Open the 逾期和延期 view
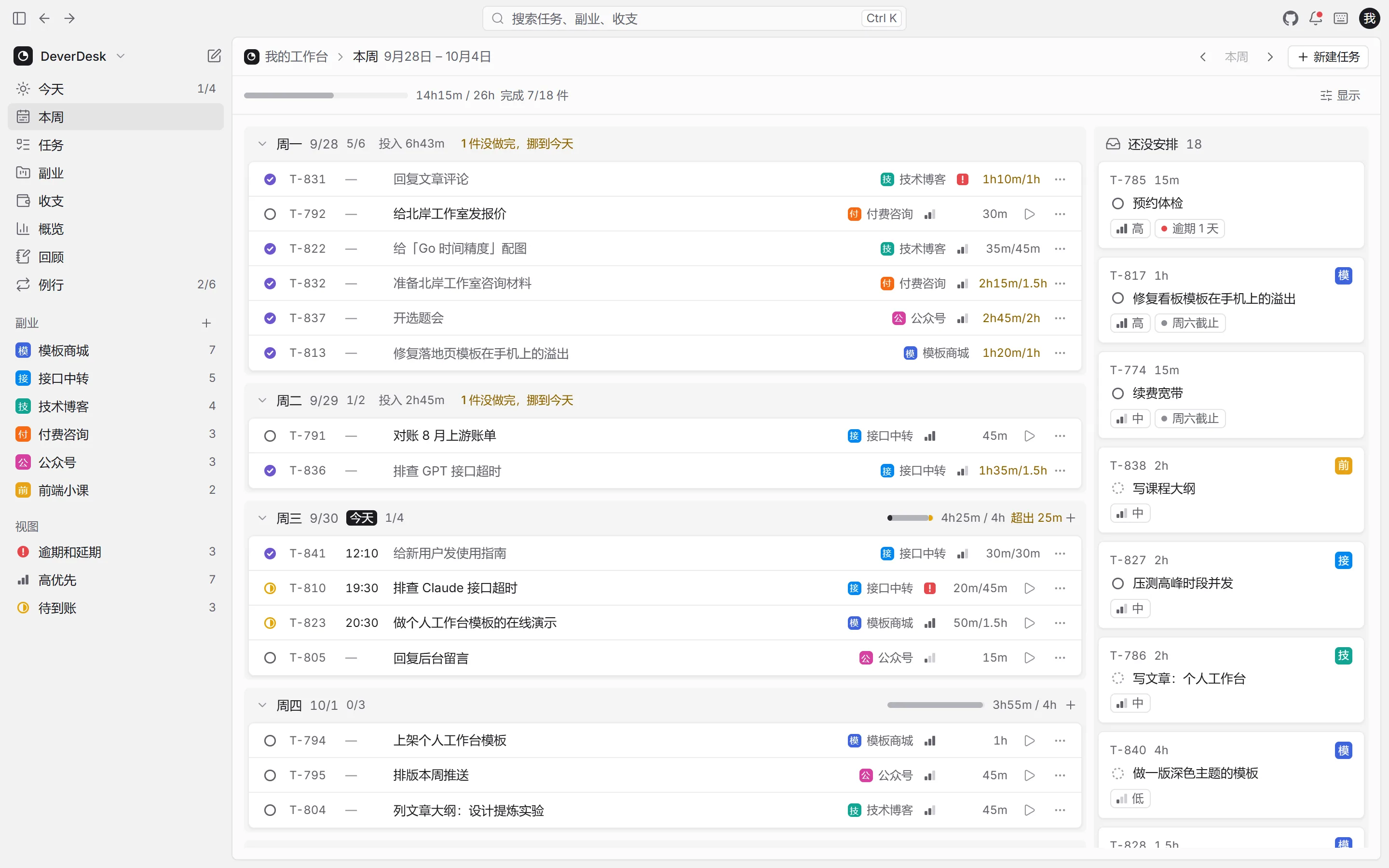The width and height of the screenshot is (1389, 868). pos(116,552)
